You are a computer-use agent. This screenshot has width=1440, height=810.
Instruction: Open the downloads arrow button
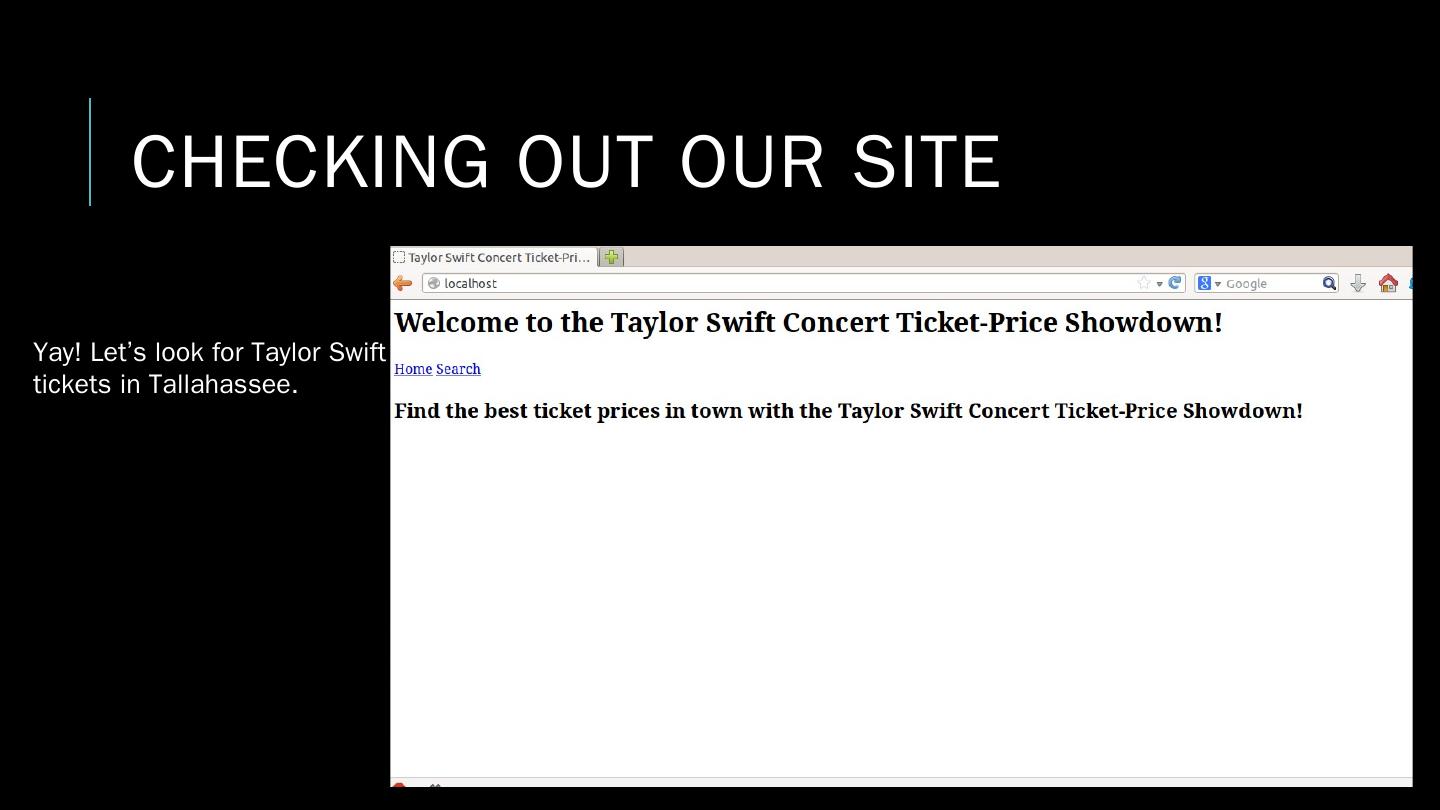[1358, 283]
